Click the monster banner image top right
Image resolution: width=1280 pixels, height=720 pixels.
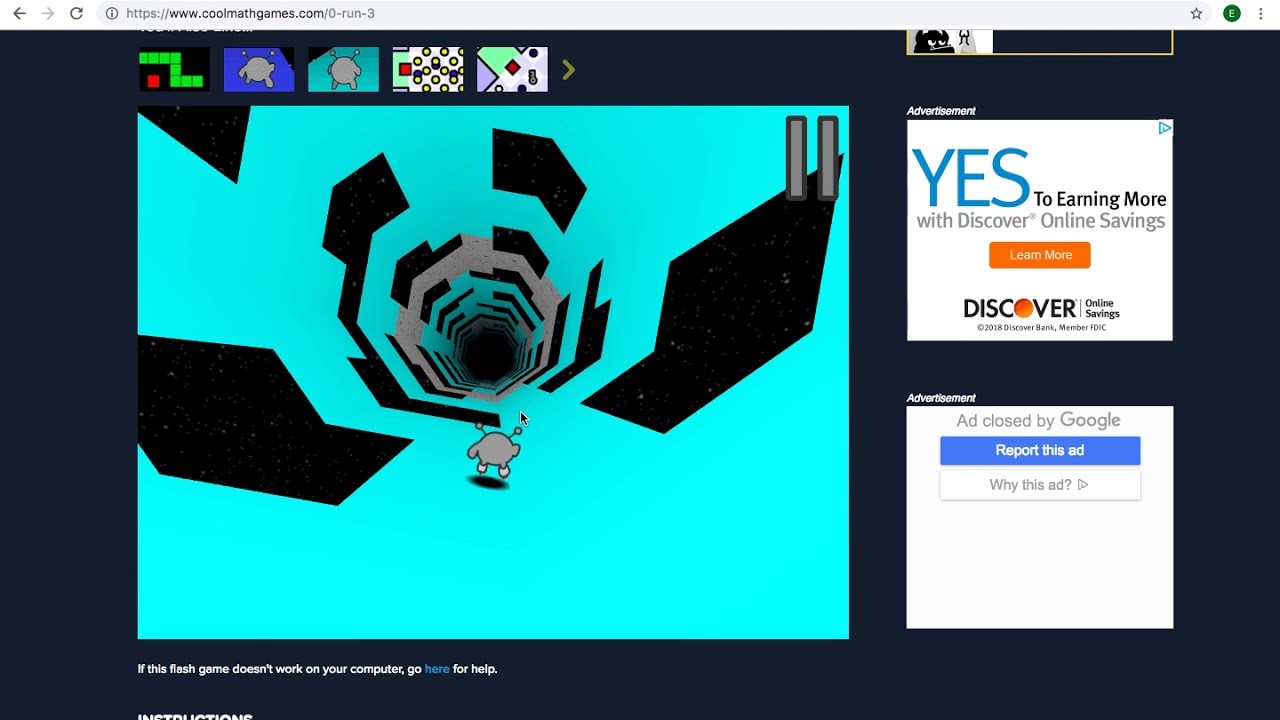[x=1039, y=42]
